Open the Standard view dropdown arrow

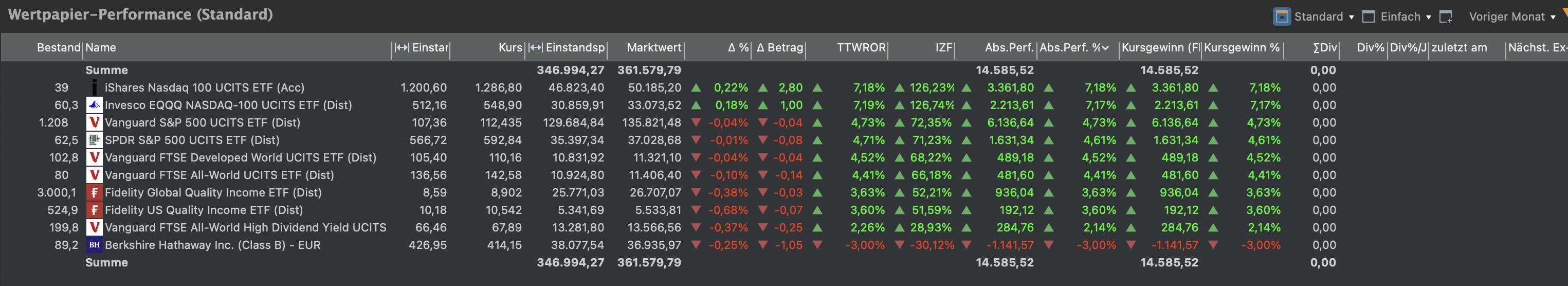tap(1352, 17)
